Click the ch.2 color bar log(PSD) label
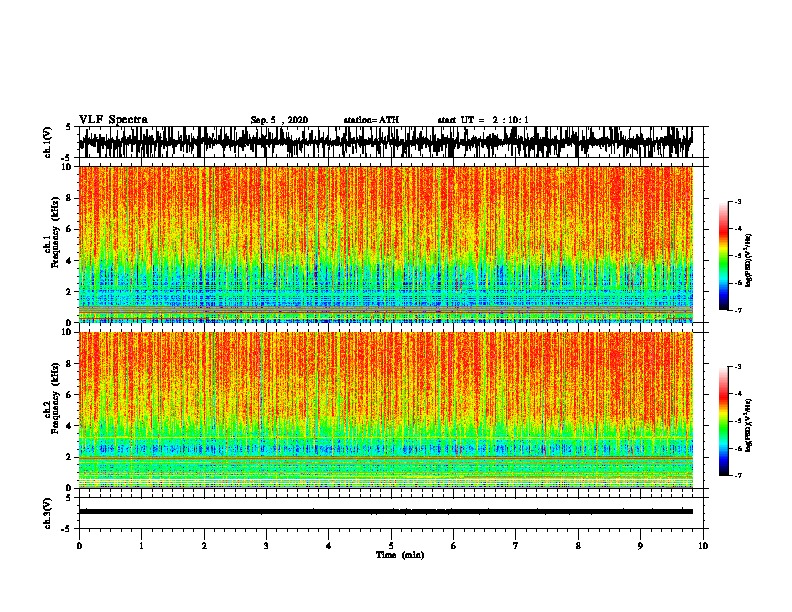 pyautogui.click(x=749, y=425)
